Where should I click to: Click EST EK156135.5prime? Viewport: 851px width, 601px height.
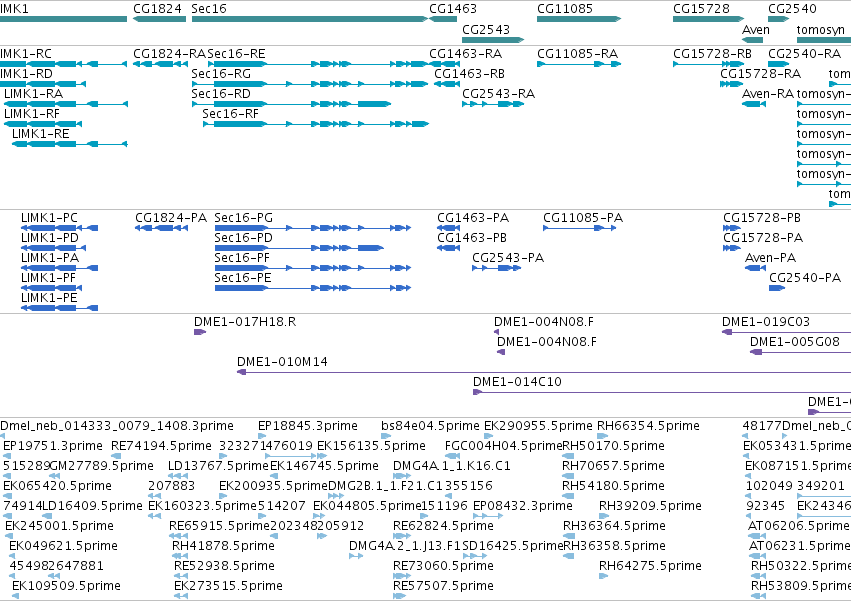click(371, 446)
